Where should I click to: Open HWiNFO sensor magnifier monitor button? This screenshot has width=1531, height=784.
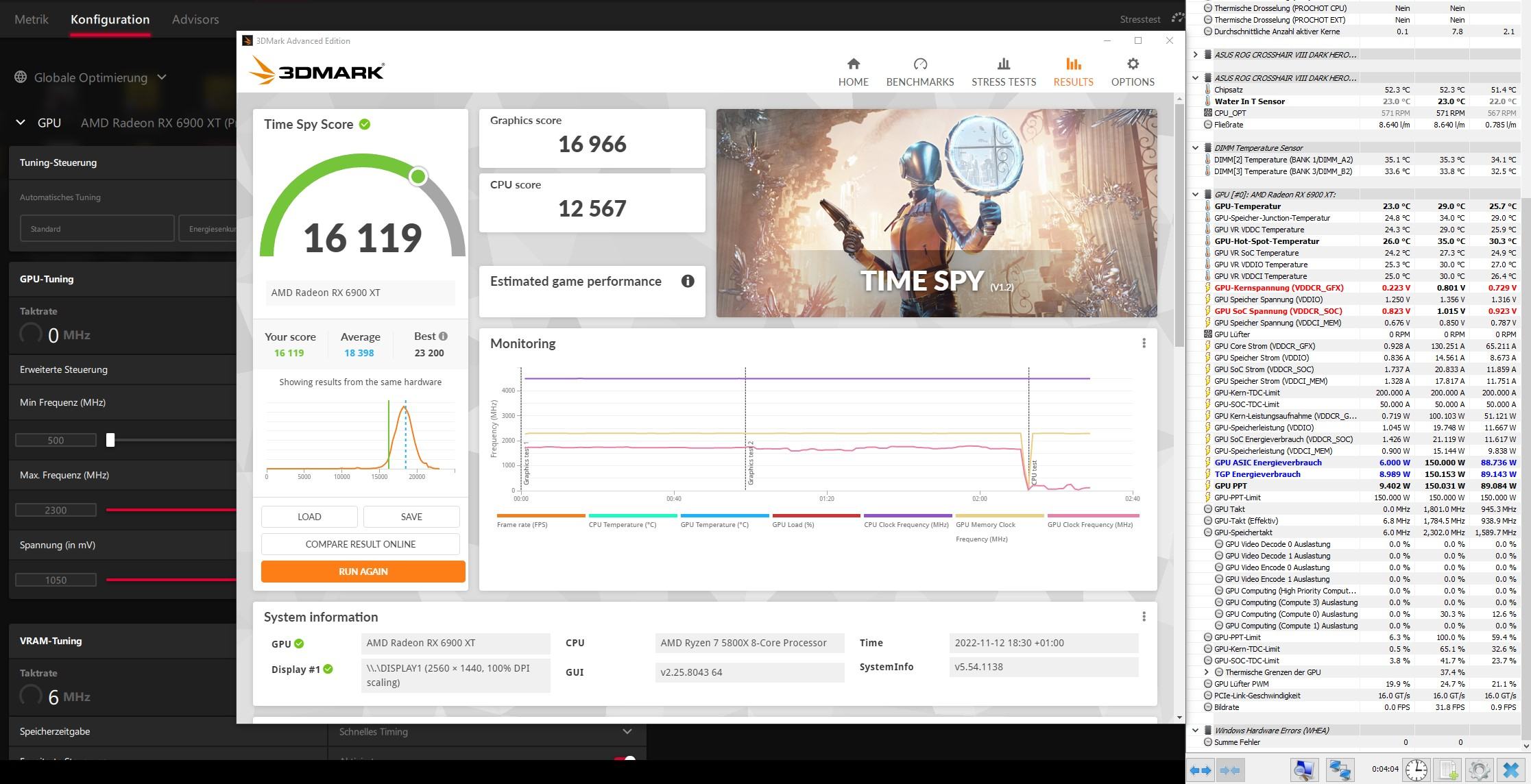[1304, 770]
